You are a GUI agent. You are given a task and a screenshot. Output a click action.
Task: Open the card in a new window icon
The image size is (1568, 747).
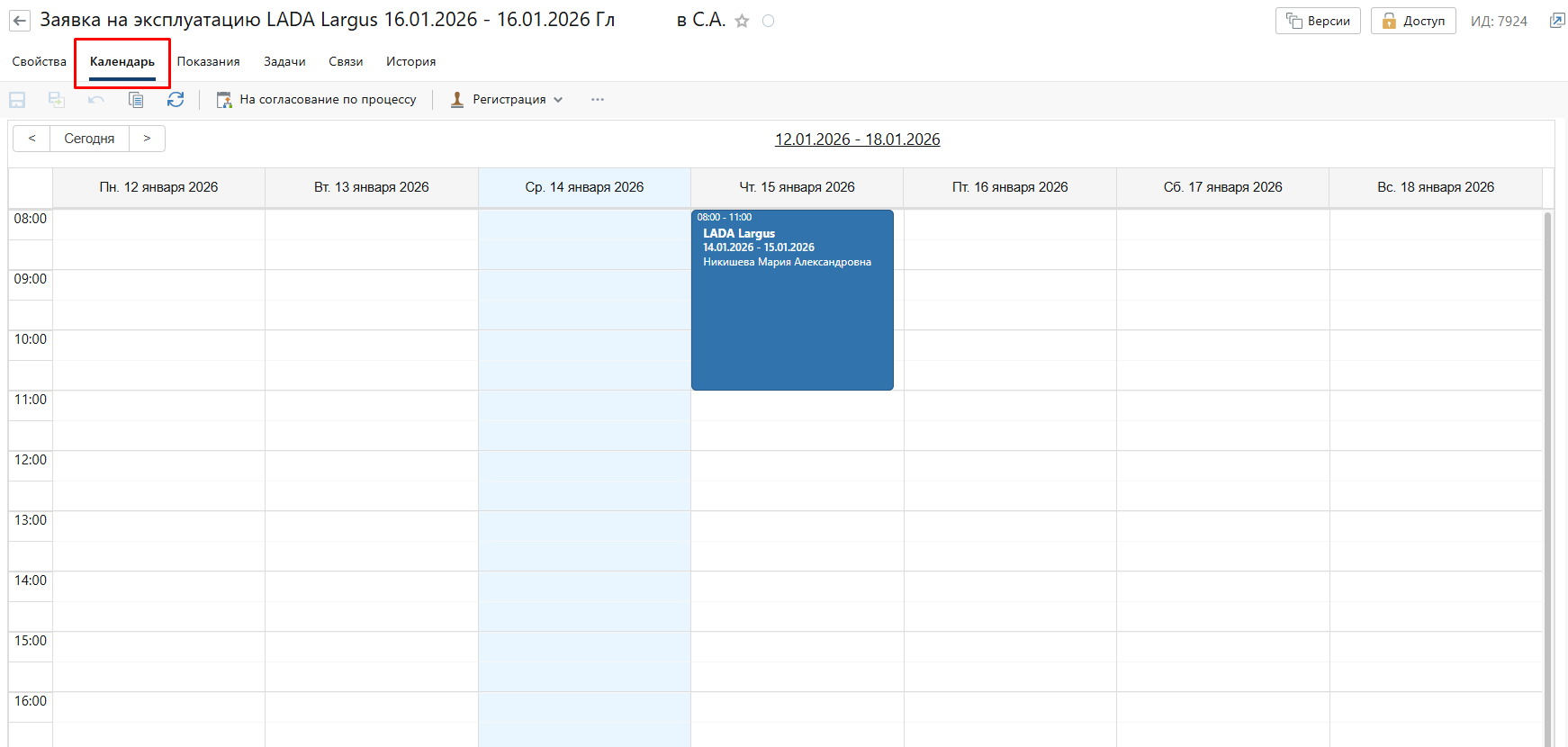click(x=1556, y=21)
